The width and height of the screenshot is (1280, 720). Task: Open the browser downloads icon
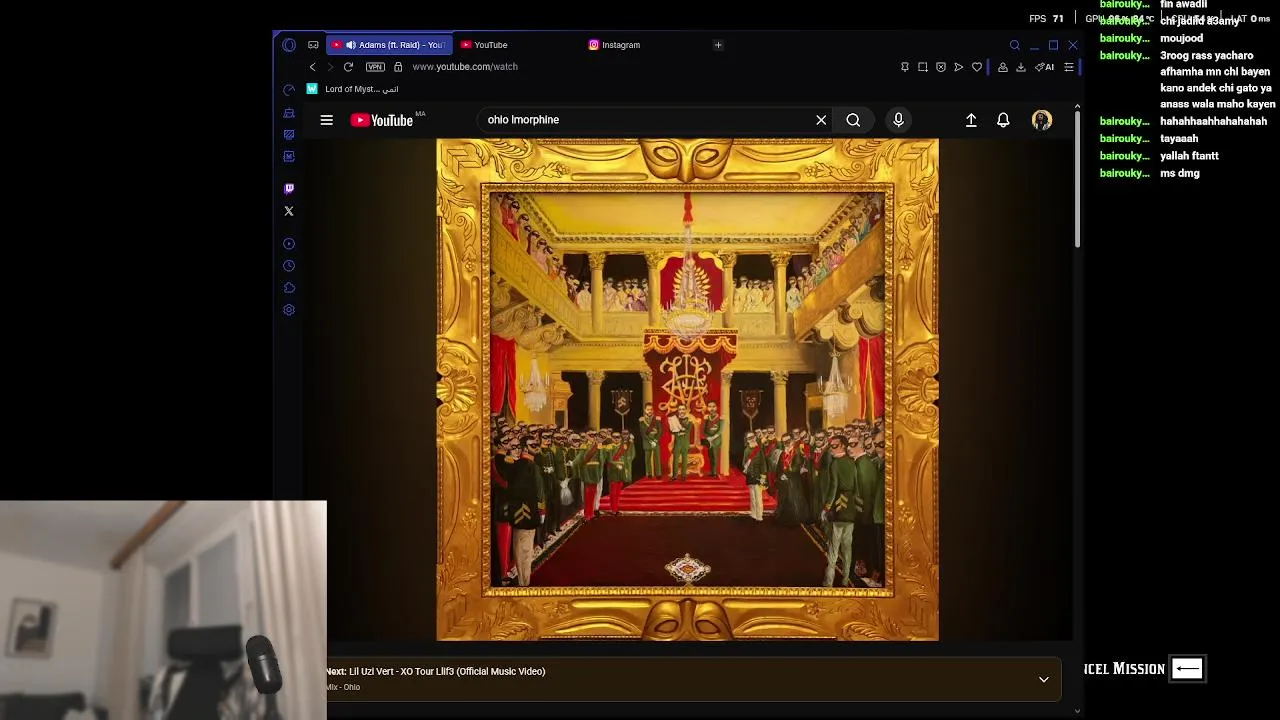click(x=1021, y=67)
